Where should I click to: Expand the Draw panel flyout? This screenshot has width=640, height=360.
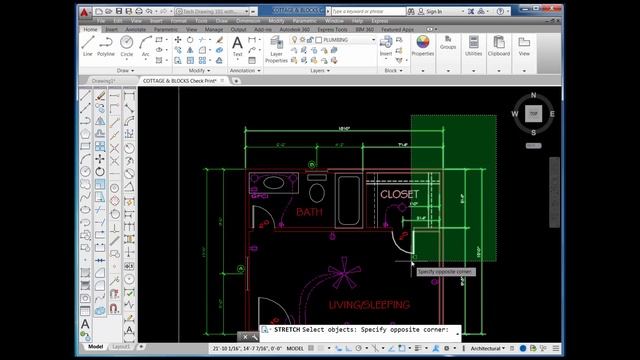(x=125, y=71)
